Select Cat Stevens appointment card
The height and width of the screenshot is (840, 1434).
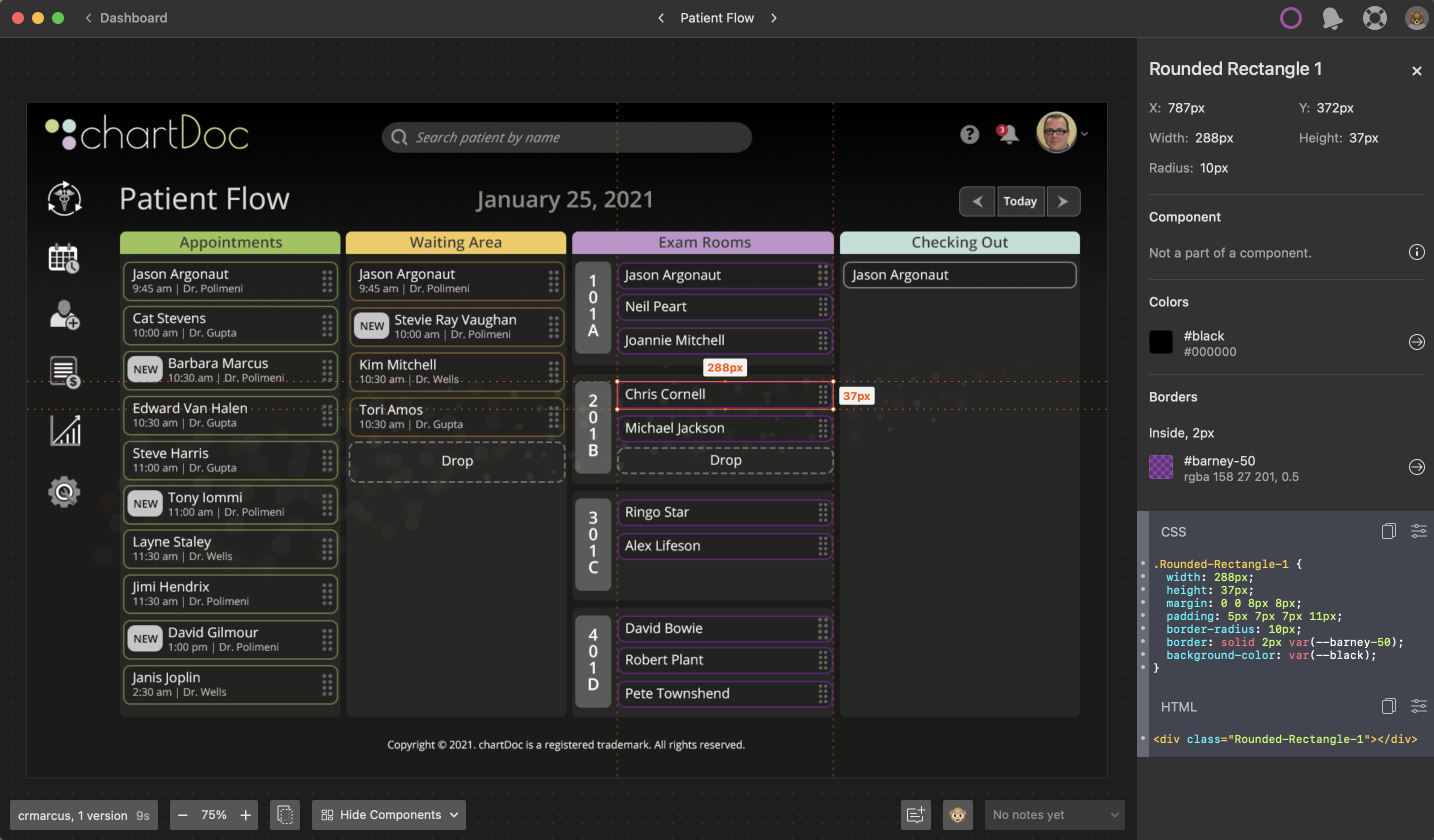click(x=230, y=325)
